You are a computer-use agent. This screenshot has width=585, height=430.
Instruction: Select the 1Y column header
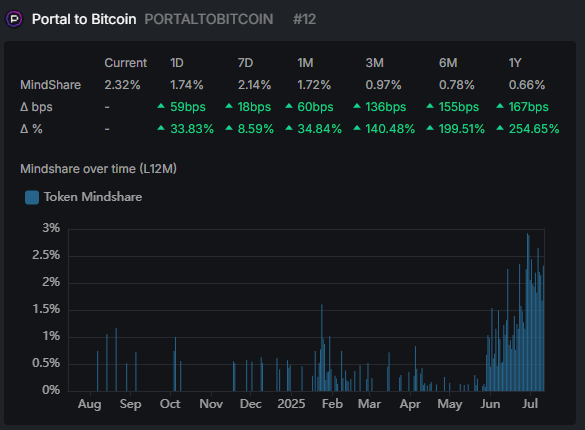point(515,63)
